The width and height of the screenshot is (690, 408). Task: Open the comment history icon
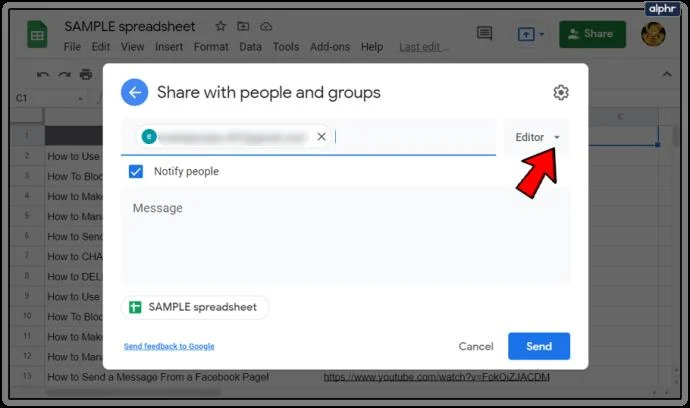tap(484, 33)
